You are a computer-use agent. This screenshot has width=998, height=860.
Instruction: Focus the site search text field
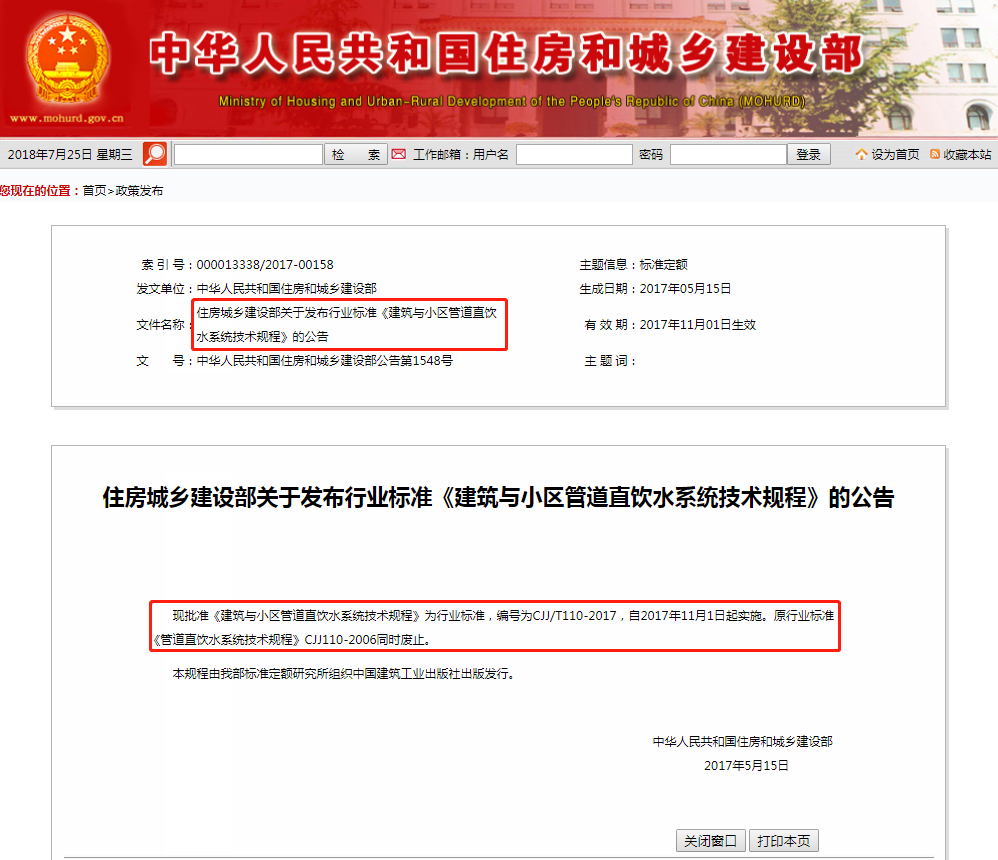[248, 155]
